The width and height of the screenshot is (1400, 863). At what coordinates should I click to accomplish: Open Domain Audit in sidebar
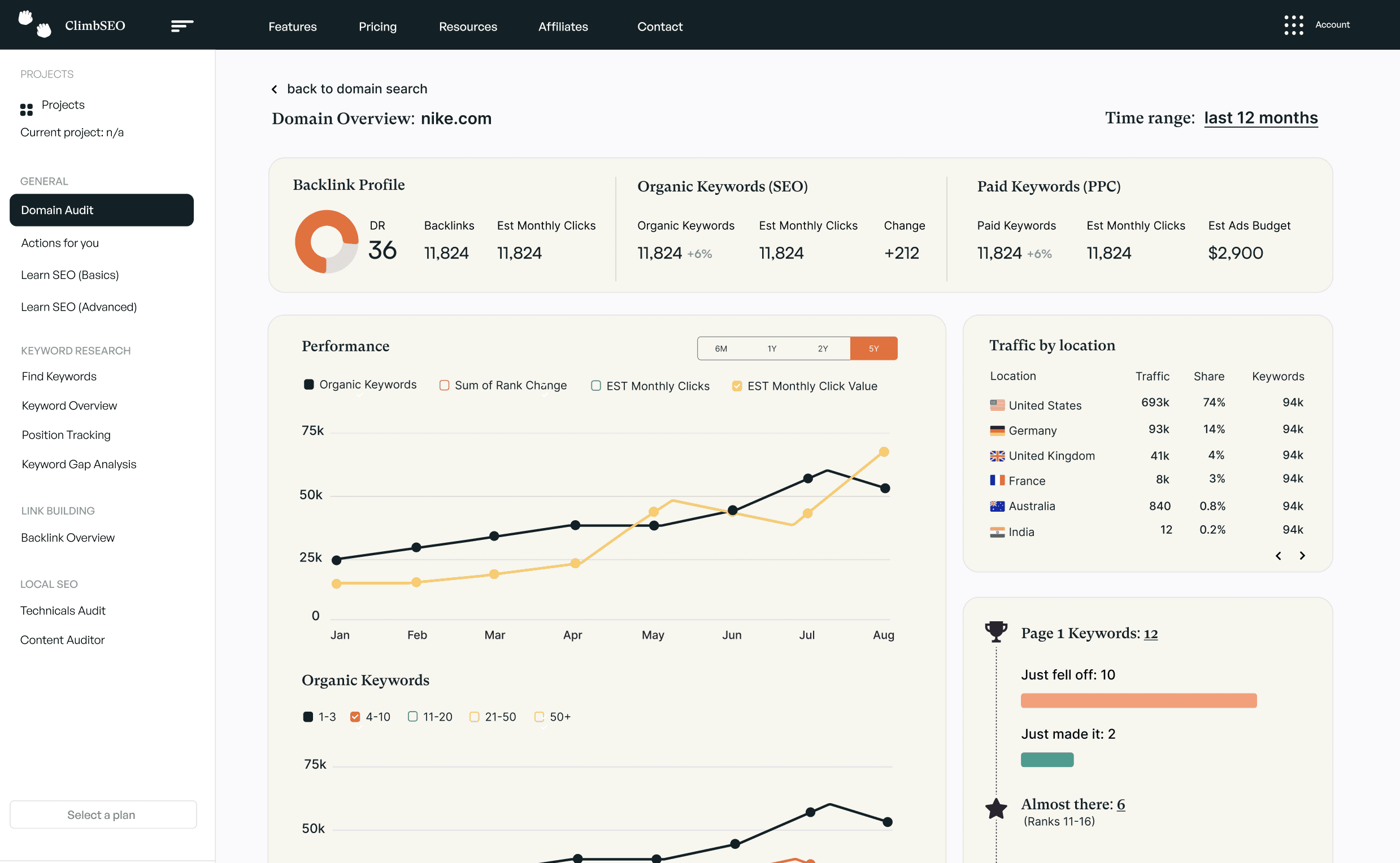[x=102, y=210]
